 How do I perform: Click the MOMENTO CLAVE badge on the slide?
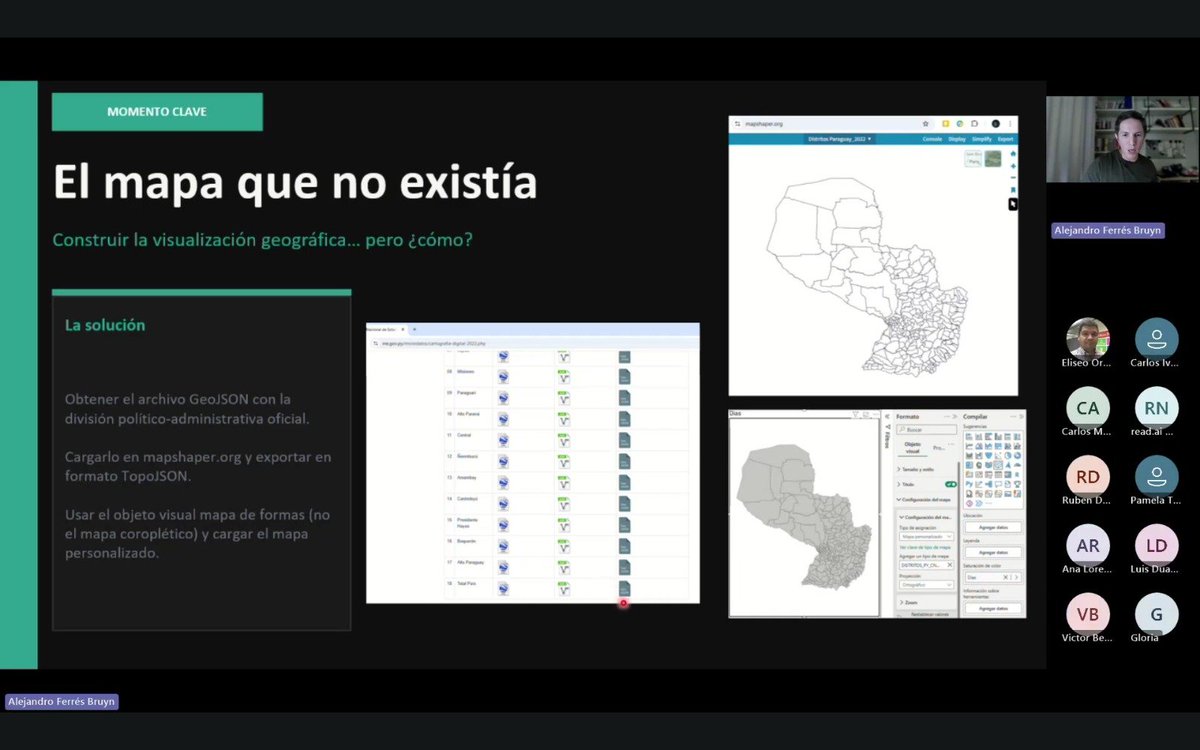coord(157,112)
